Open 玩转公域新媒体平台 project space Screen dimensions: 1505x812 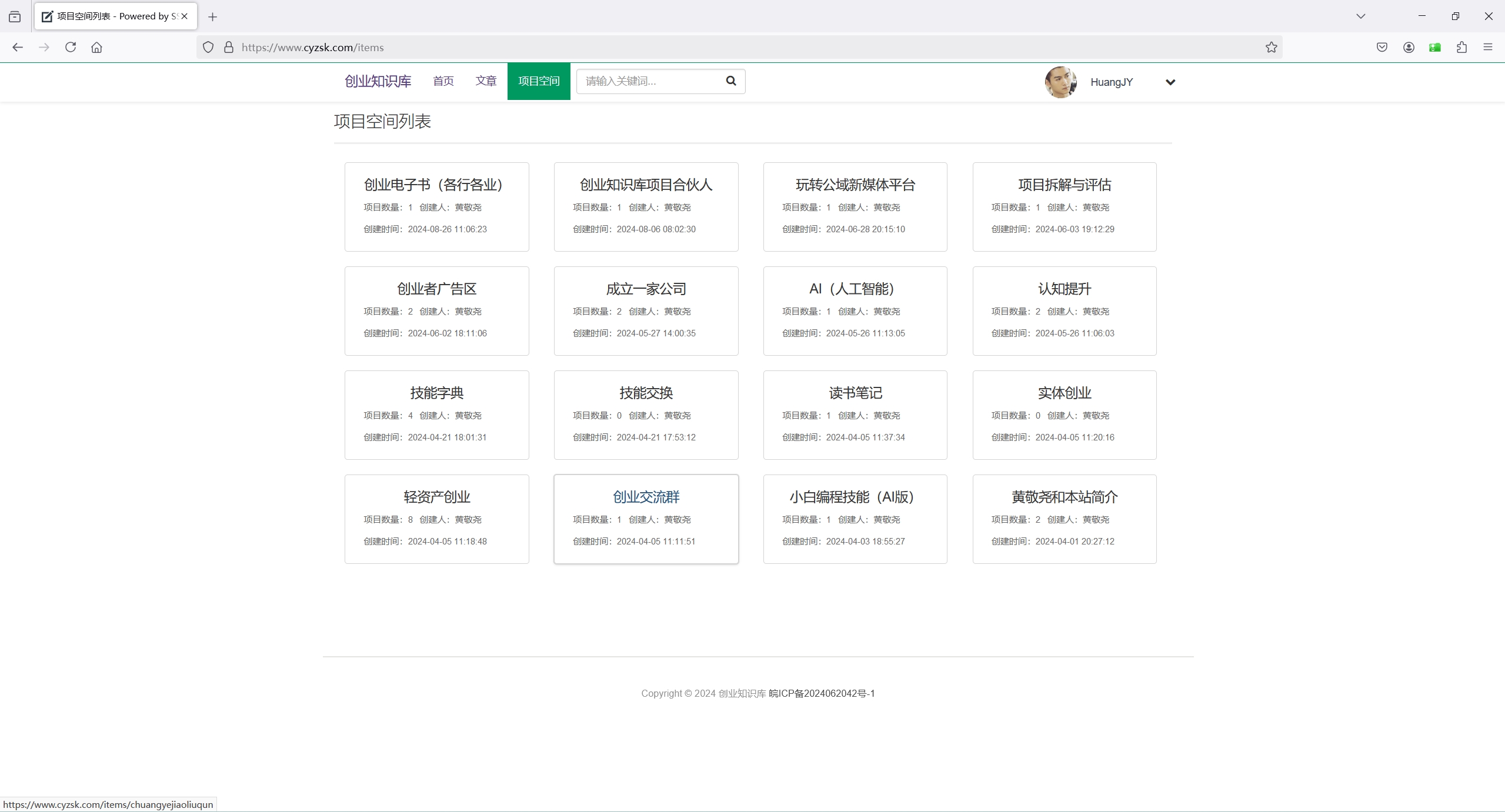[x=855, y=185]
